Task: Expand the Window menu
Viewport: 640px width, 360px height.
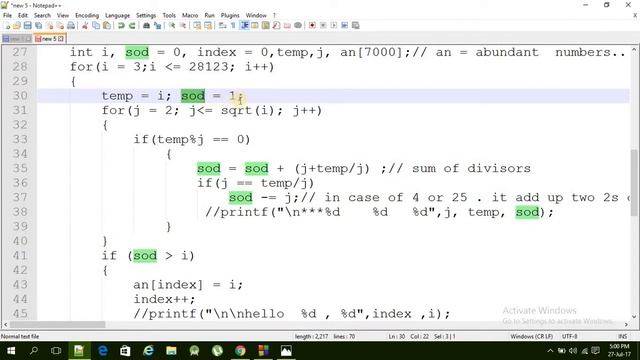Action: click(256, 15)
